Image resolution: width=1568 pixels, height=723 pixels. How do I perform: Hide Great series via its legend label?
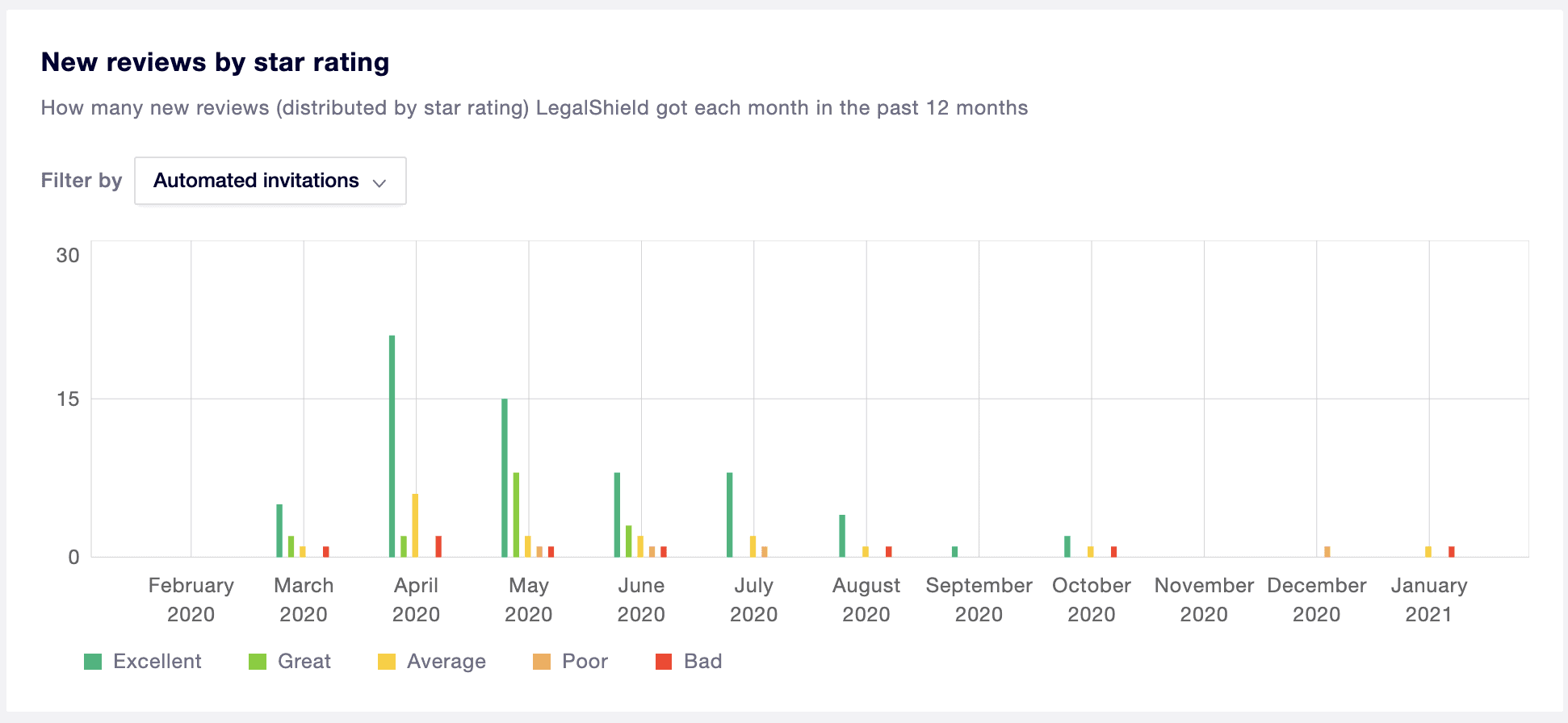point(304,662)
